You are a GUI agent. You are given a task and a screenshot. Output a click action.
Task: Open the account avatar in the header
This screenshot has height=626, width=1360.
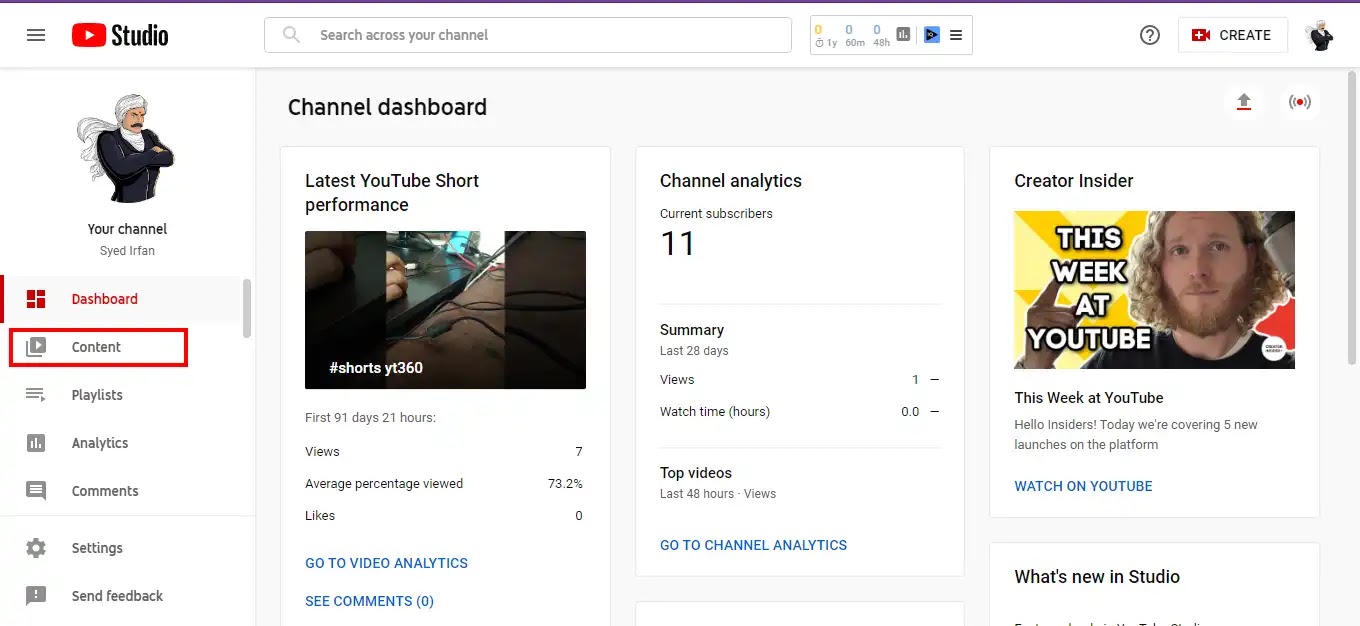(1320, 35)
